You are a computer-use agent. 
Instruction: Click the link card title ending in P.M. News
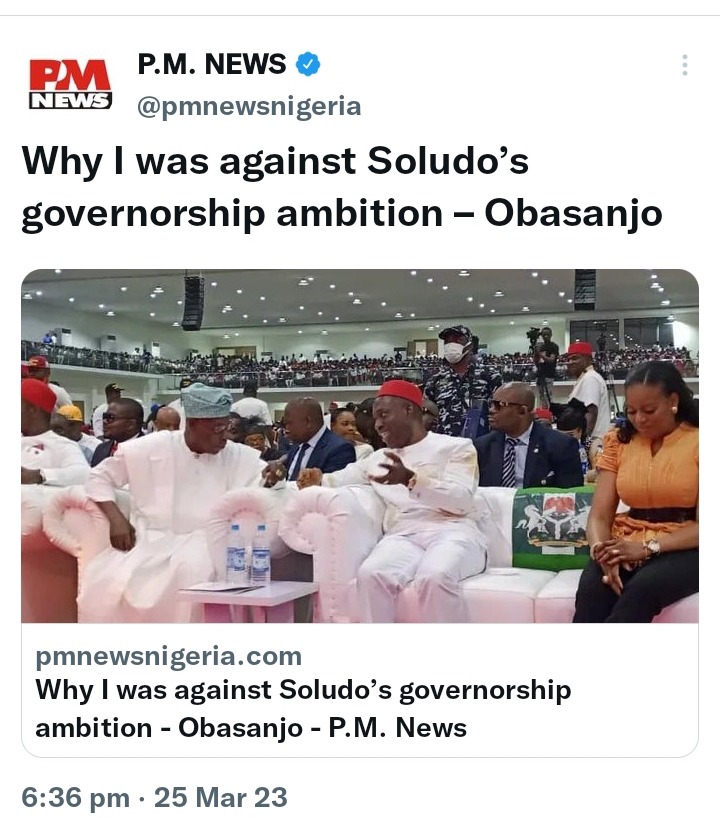(x=304, y=708)
